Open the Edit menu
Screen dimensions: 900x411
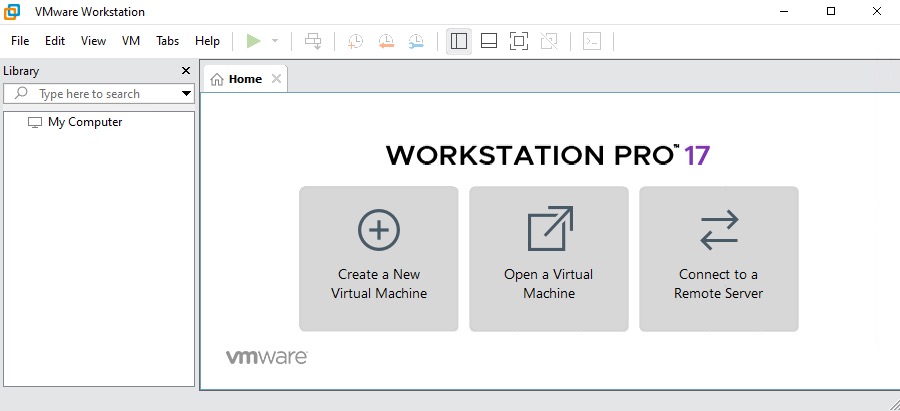(55, 41)
